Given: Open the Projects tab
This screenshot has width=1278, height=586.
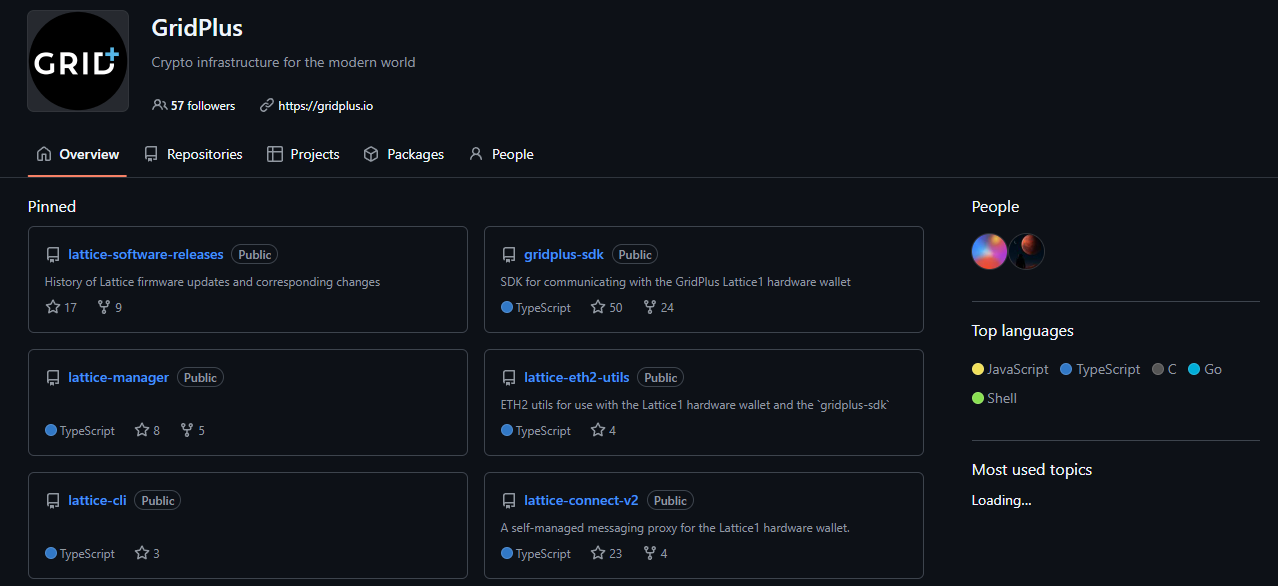Looking at the screenshot, I should 303,154.
